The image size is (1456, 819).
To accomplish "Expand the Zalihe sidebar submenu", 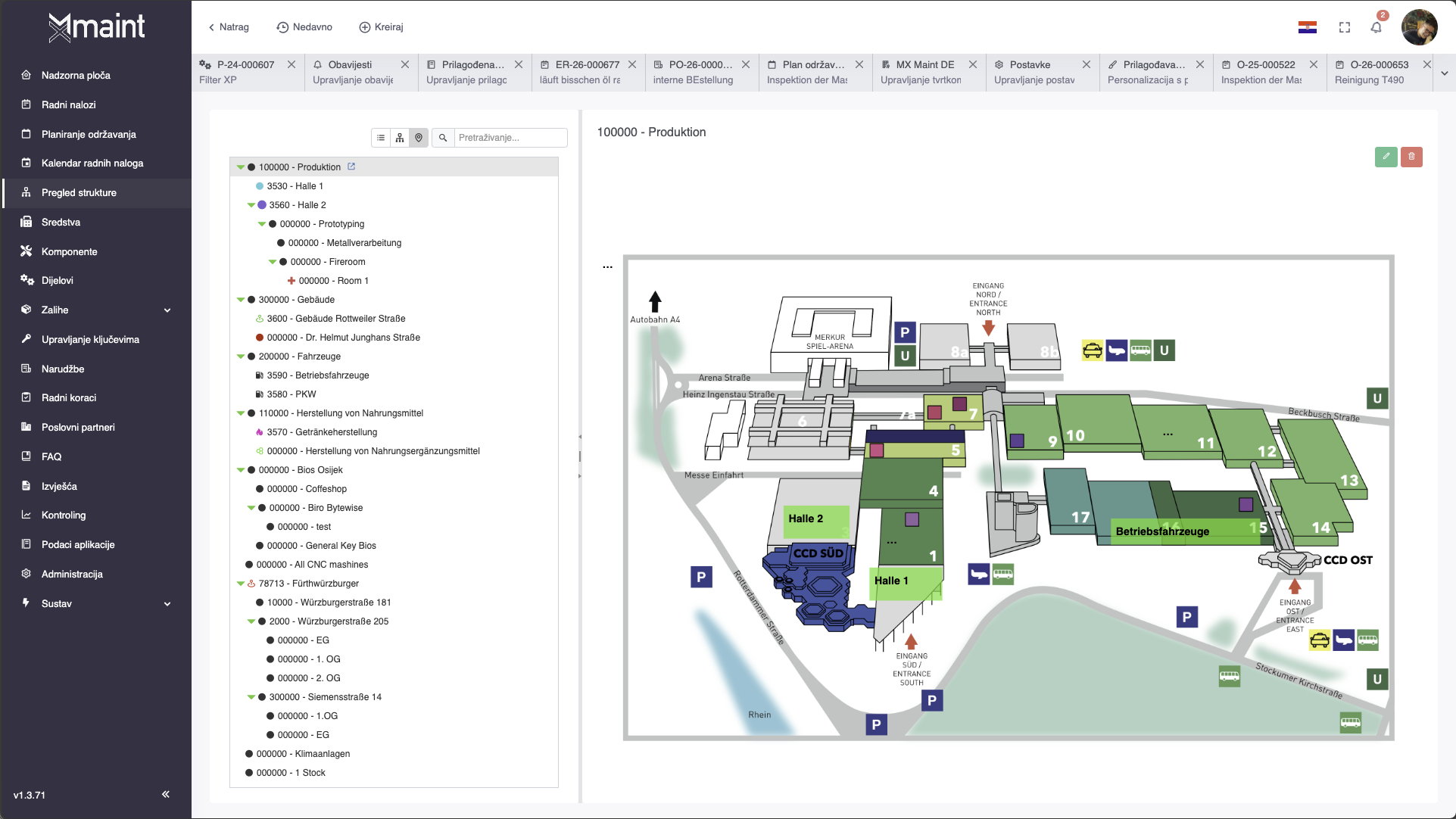I will click(167, 310).
